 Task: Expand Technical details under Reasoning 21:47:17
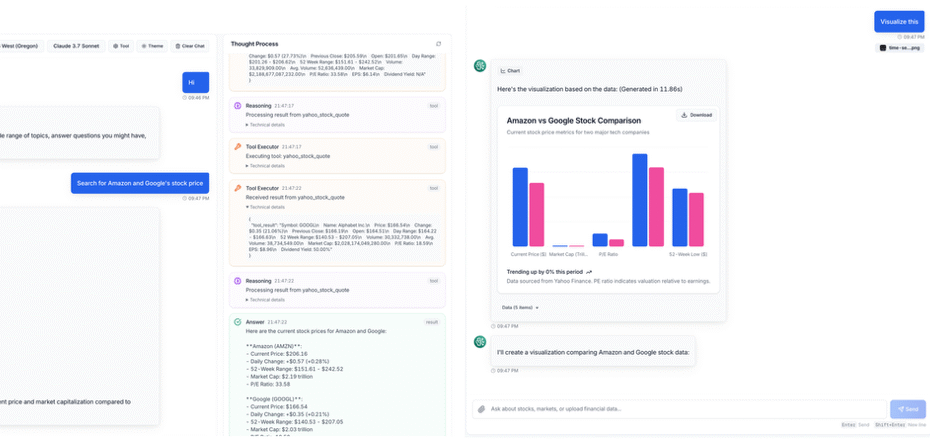[x=265, y=125]
